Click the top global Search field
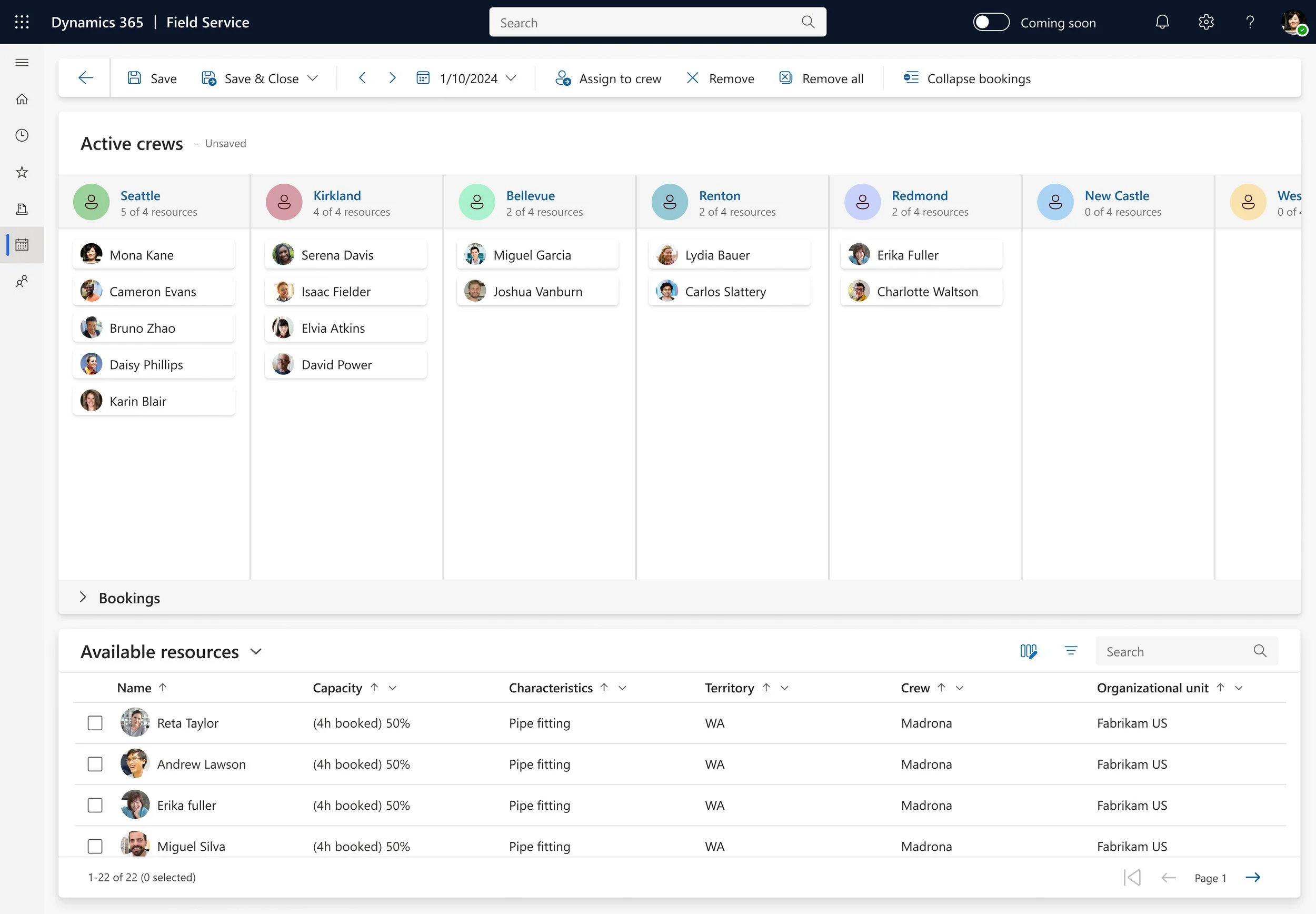The image size is (1316, 914). [657, 22]
